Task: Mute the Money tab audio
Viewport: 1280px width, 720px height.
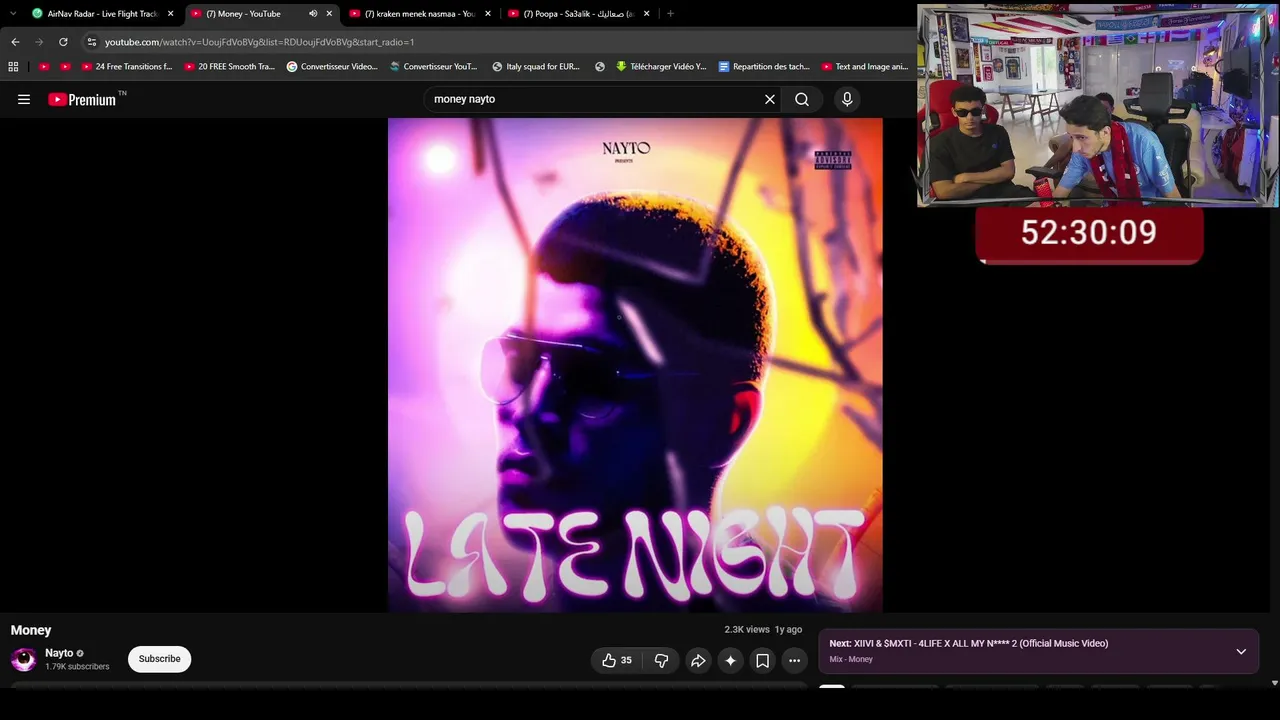Action: (x=313, y=14)
